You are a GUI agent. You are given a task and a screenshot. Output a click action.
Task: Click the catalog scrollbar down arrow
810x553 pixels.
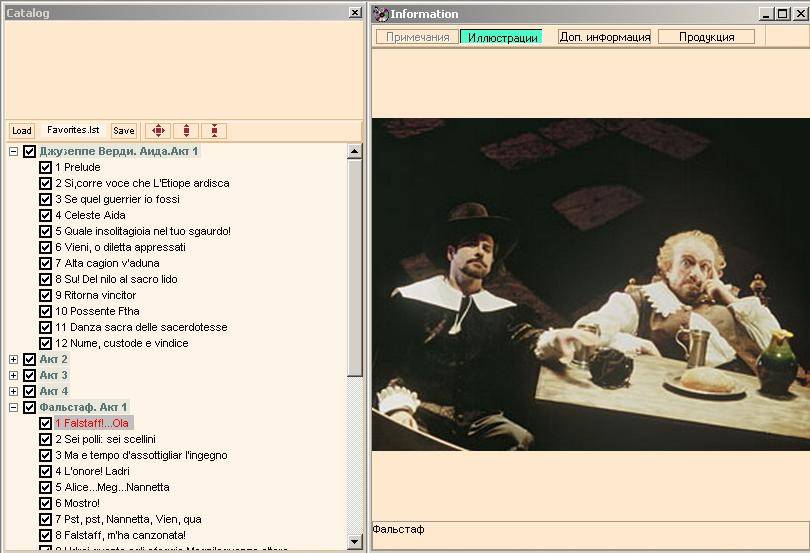coord(354,542)
